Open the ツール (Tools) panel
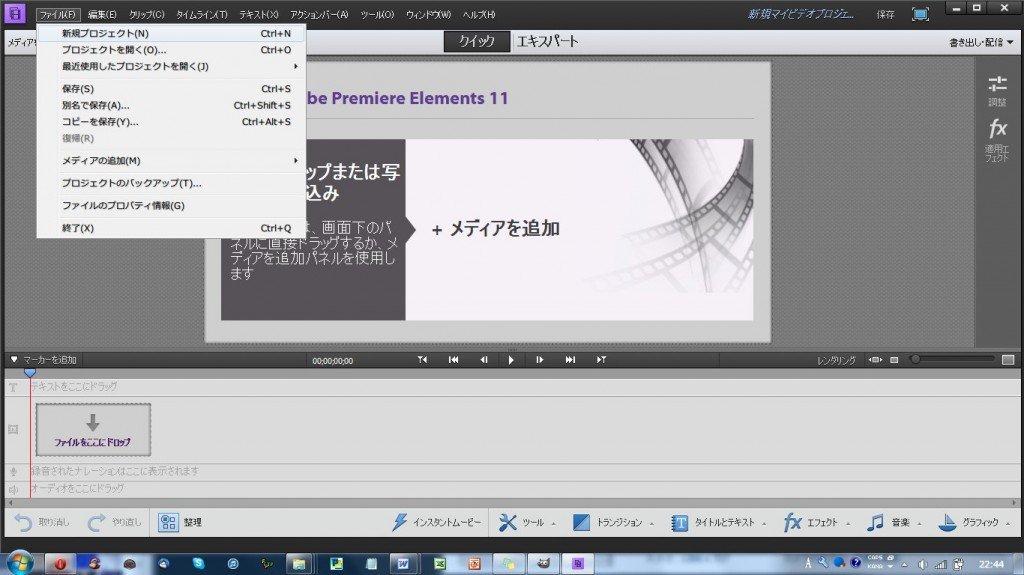The width and height of the screenshot is (1024, 575). 527,522
